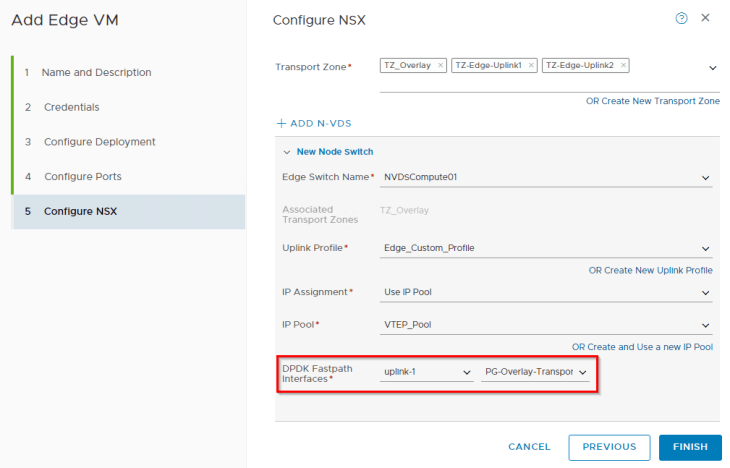Click Create and Use a new IP Pool
This screenshot has height=468, width=730.
(x=641, y=347)
